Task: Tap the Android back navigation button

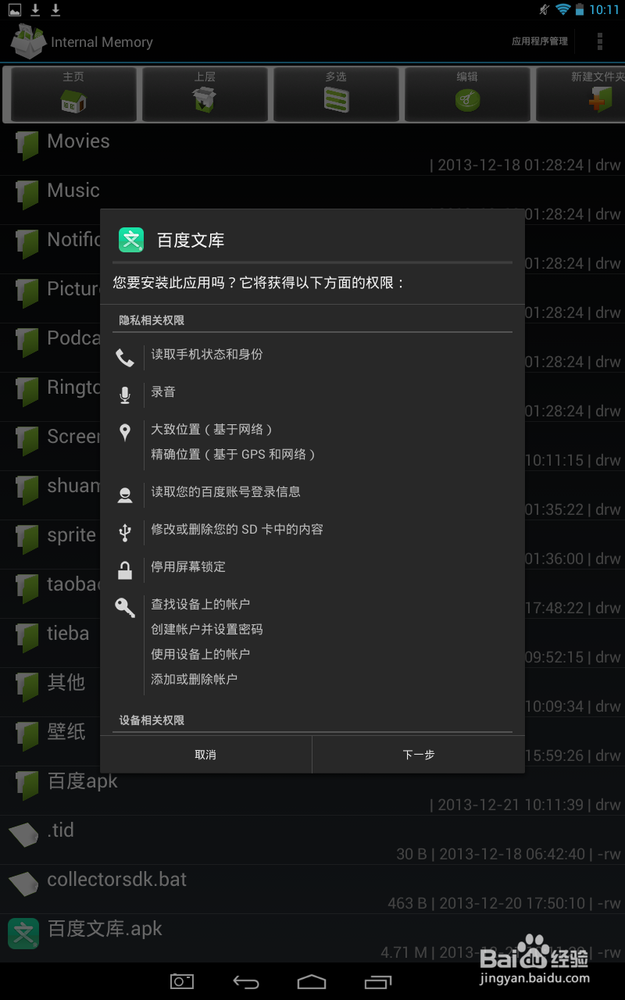Action: [246, 982]
